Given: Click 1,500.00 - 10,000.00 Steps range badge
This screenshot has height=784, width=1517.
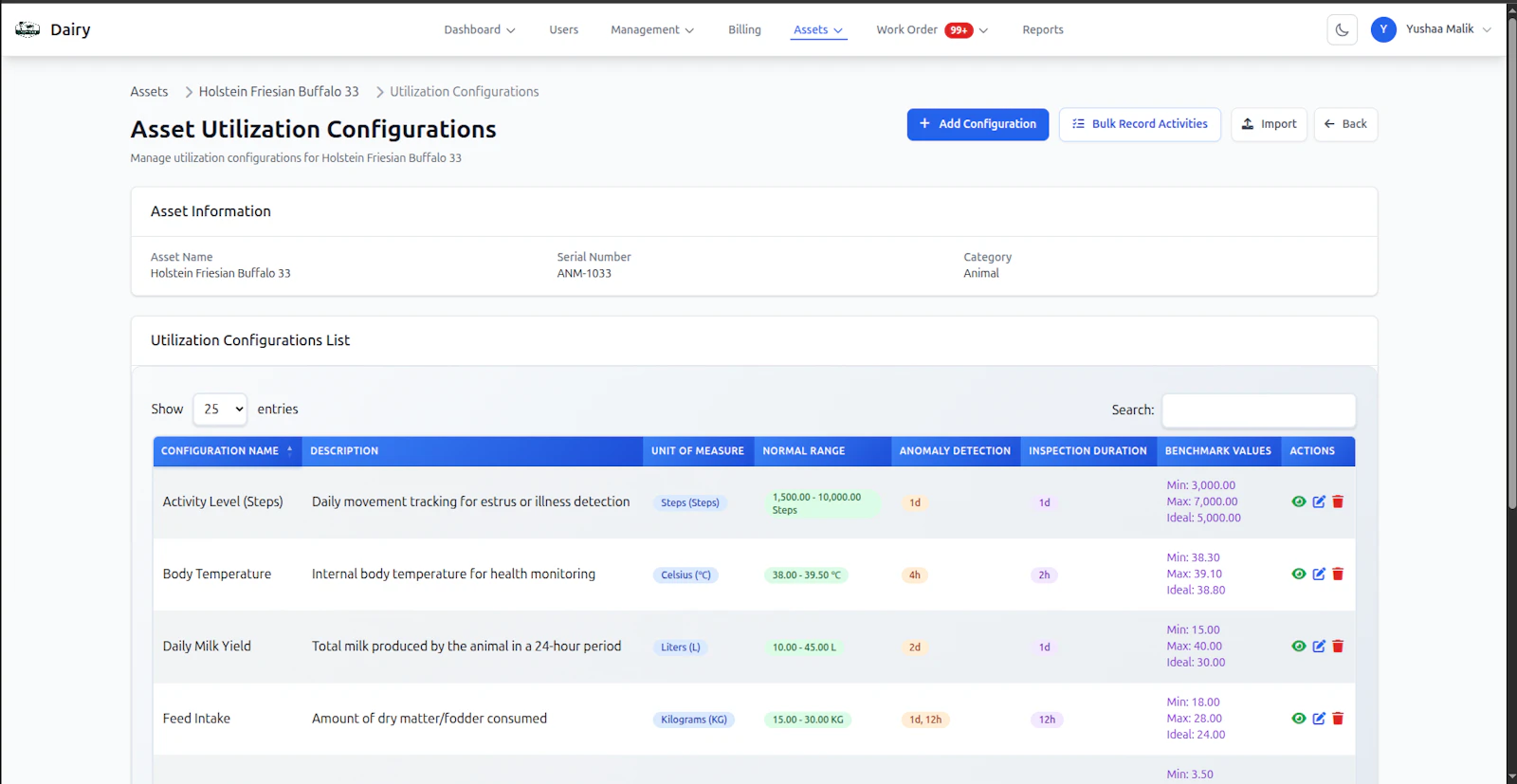Looking at the screenshot, I should pos(822,502).
